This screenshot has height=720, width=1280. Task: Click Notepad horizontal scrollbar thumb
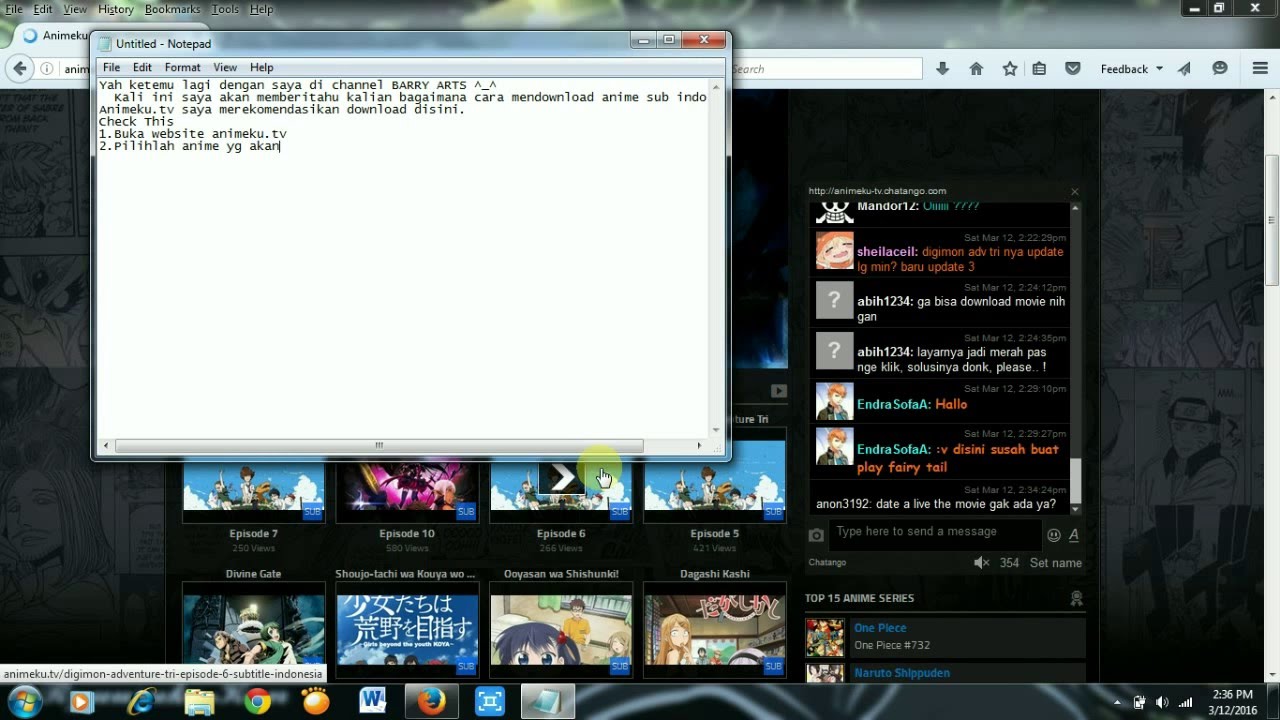pos(379,445)
